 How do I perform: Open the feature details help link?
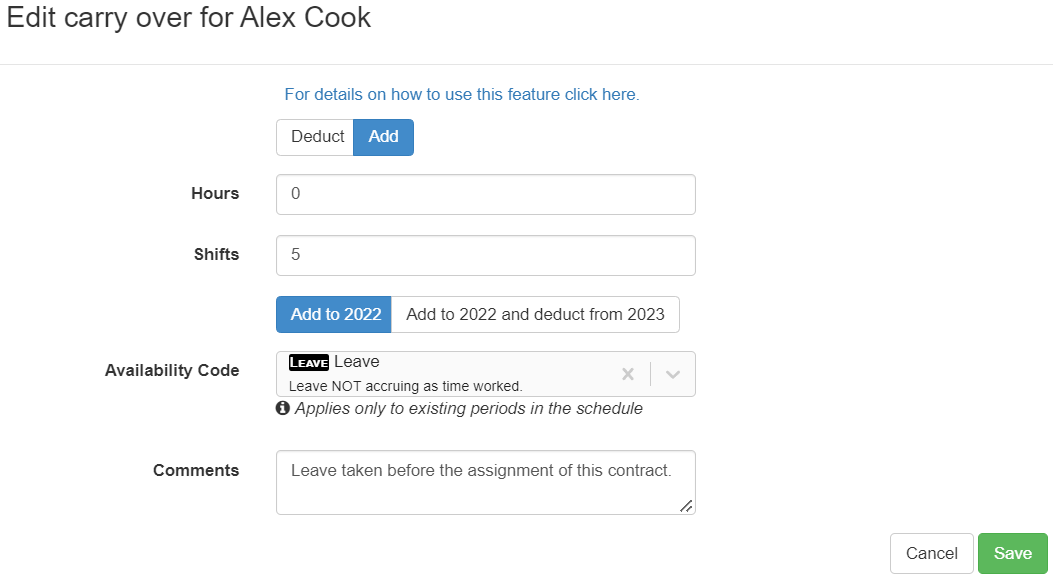tap(461, 94)
